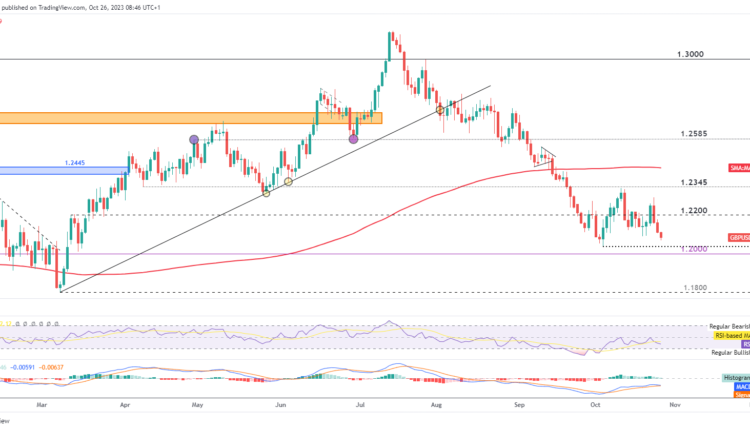Click the Jul month on time axis
The width and height of the screenshot is (750, 430).
coord(357,408)
